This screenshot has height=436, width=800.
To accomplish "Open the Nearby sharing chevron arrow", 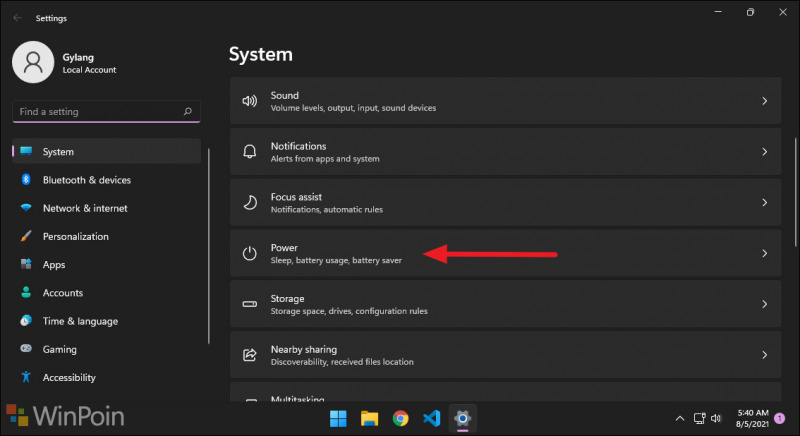I will tap(764, 355).
